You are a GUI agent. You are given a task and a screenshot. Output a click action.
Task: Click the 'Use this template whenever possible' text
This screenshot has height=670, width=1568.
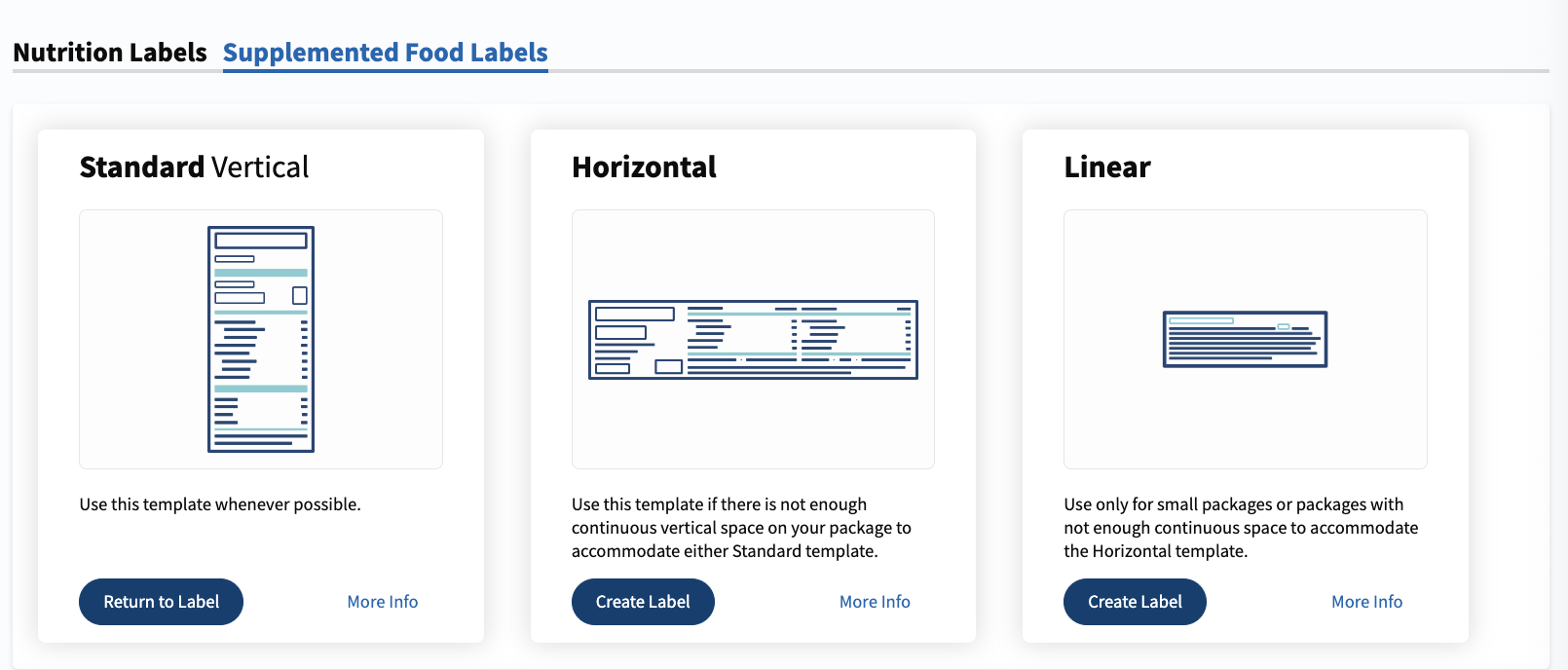click(220, 504)
